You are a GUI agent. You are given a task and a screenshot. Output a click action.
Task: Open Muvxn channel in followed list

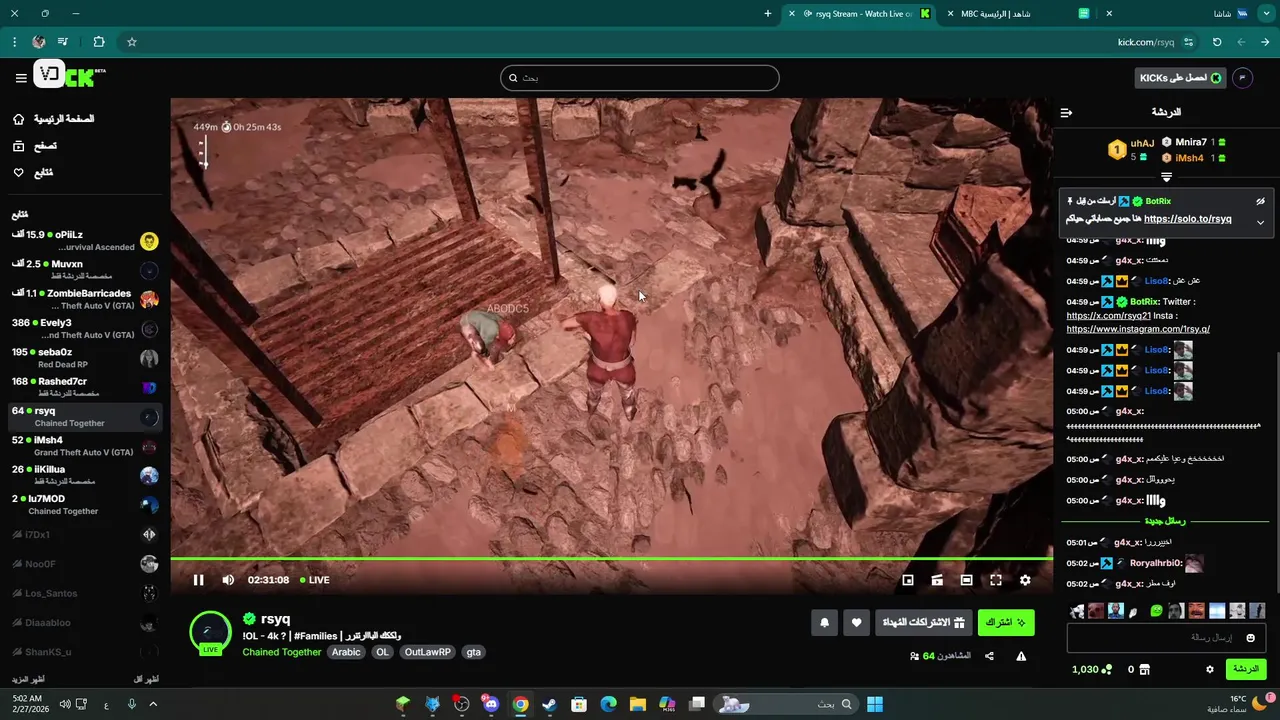tap(85, 270)
